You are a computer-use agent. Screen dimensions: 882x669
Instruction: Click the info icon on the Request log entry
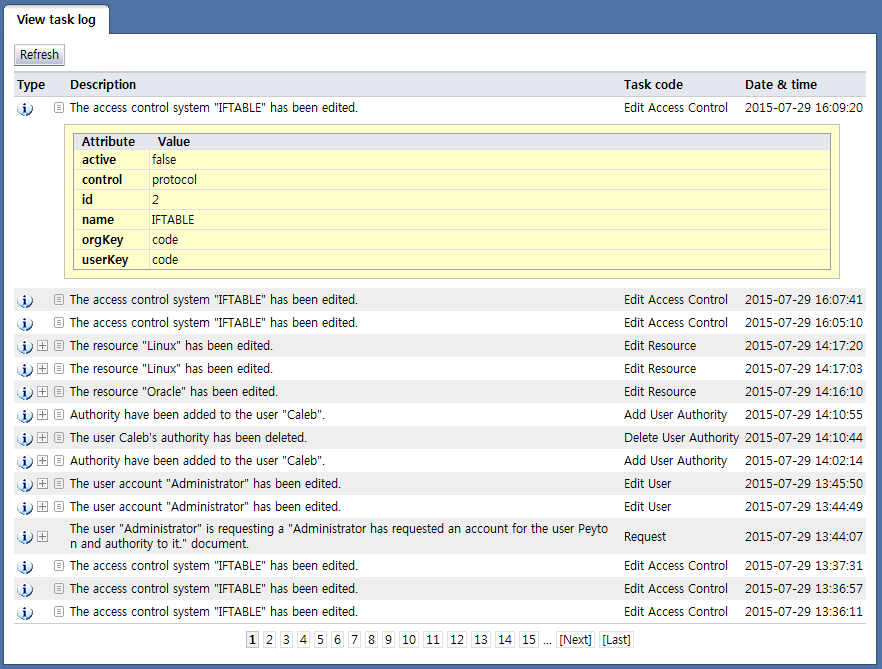point(25,536)
